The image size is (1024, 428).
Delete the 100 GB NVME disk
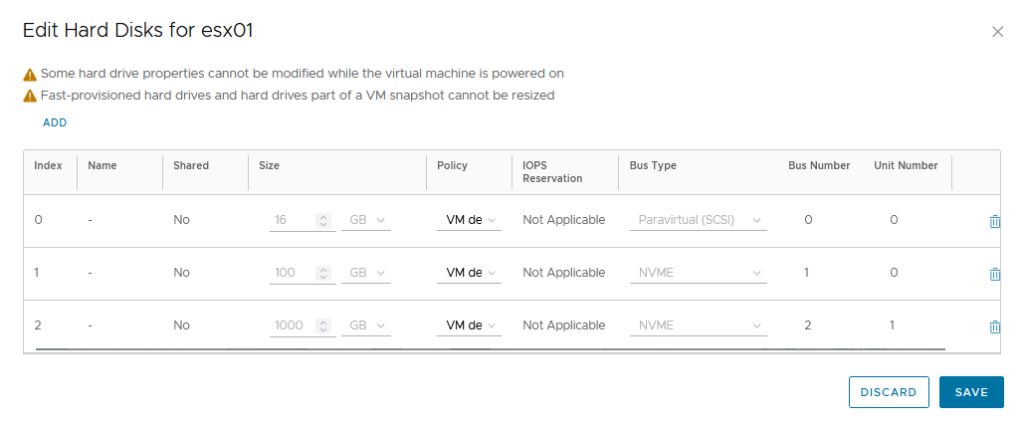995,274
